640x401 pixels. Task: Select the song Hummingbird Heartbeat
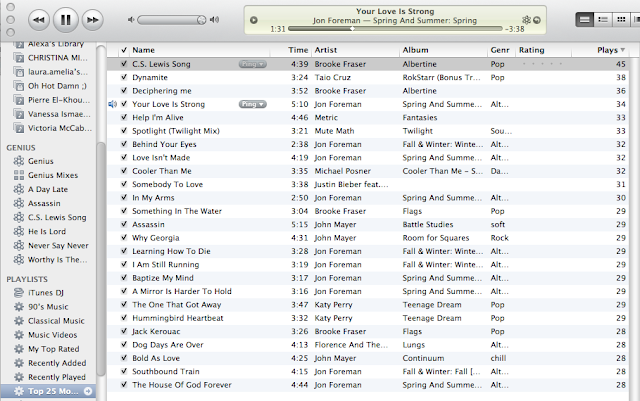point(178,318)
